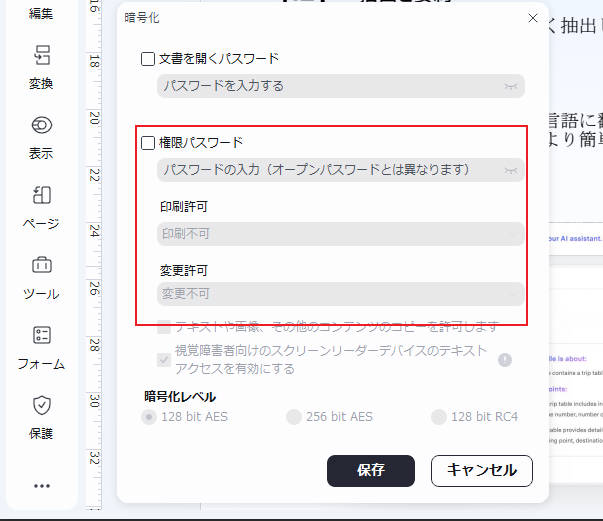The image size is (603, 521).
Task: Click the 暗号化 dialog title text
Action: [142, 18]
